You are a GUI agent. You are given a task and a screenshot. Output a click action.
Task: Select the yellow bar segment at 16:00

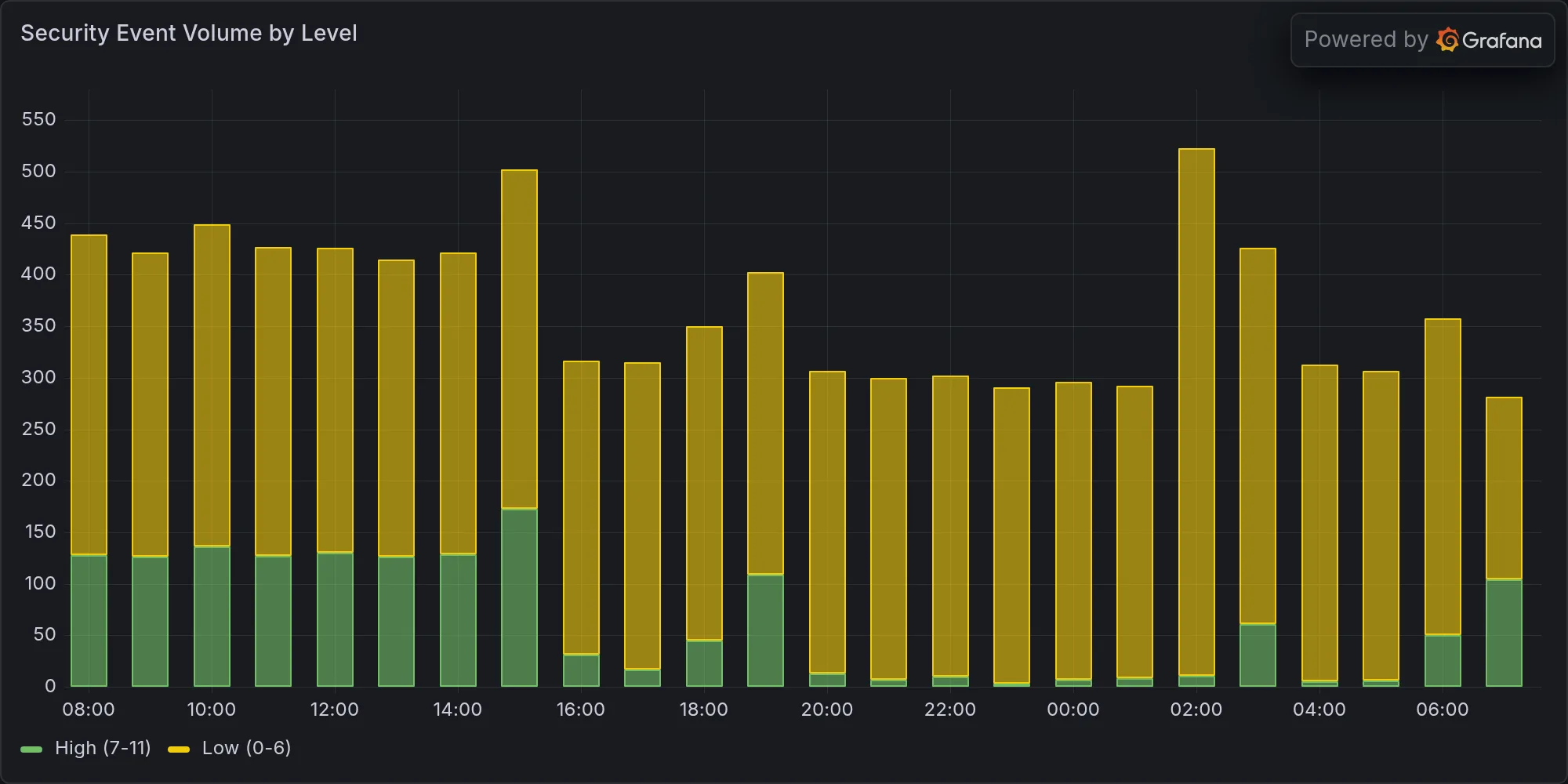(581, 507)
